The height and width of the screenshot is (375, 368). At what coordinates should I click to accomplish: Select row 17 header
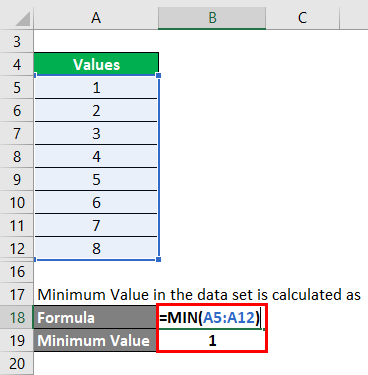point(17,294)
